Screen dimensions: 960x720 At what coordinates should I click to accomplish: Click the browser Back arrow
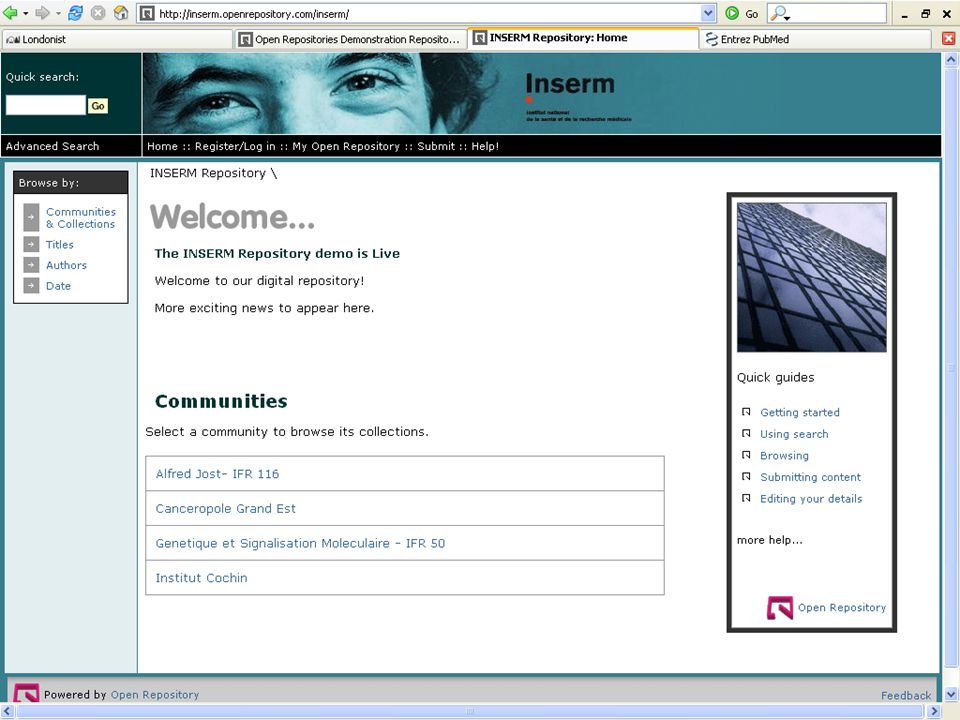pos(10,13)
